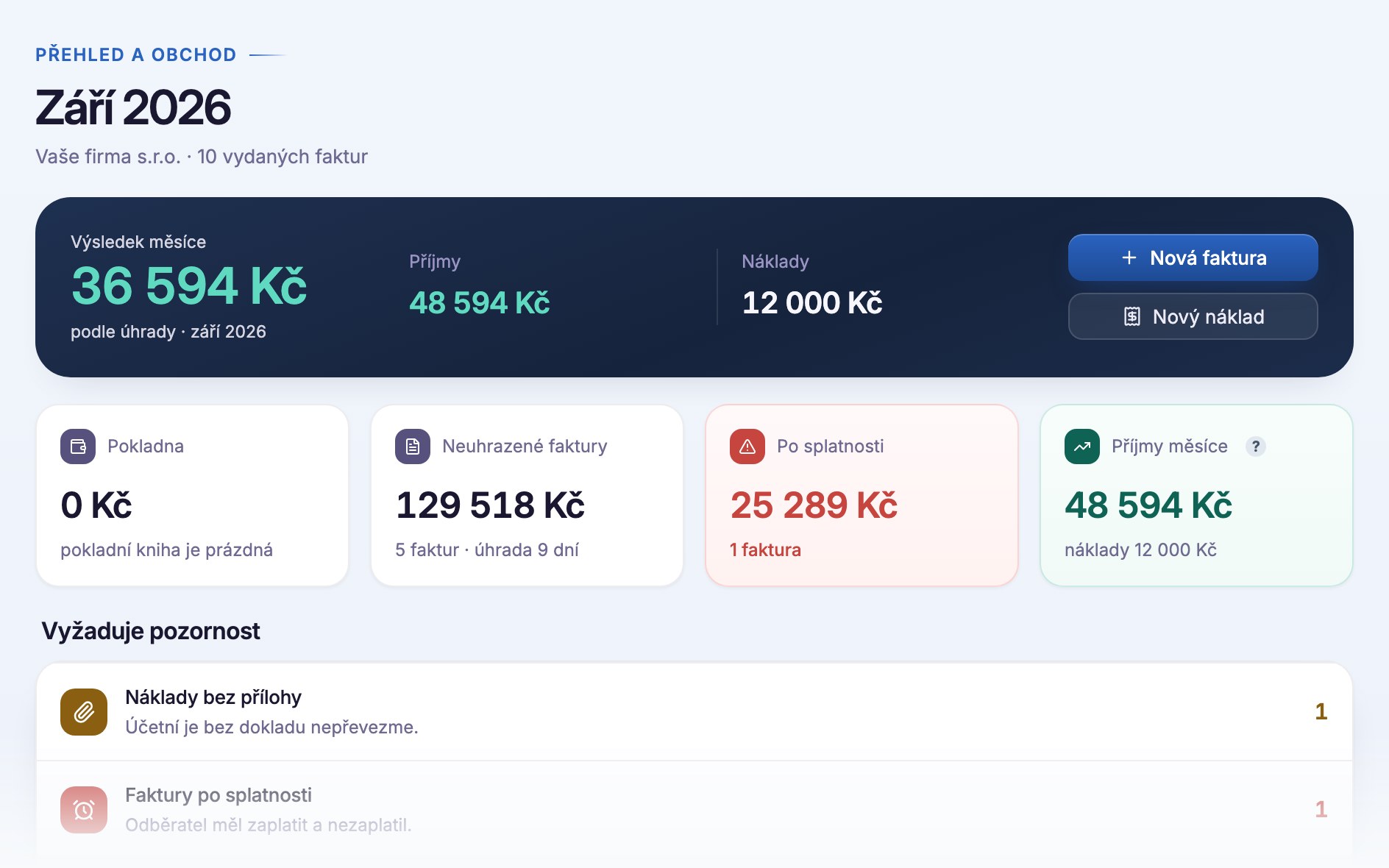Click the 48 594 Kč value in Příjmy měsíce card
Viewport: 1389px width, 868px height.
pos(1148,505)
